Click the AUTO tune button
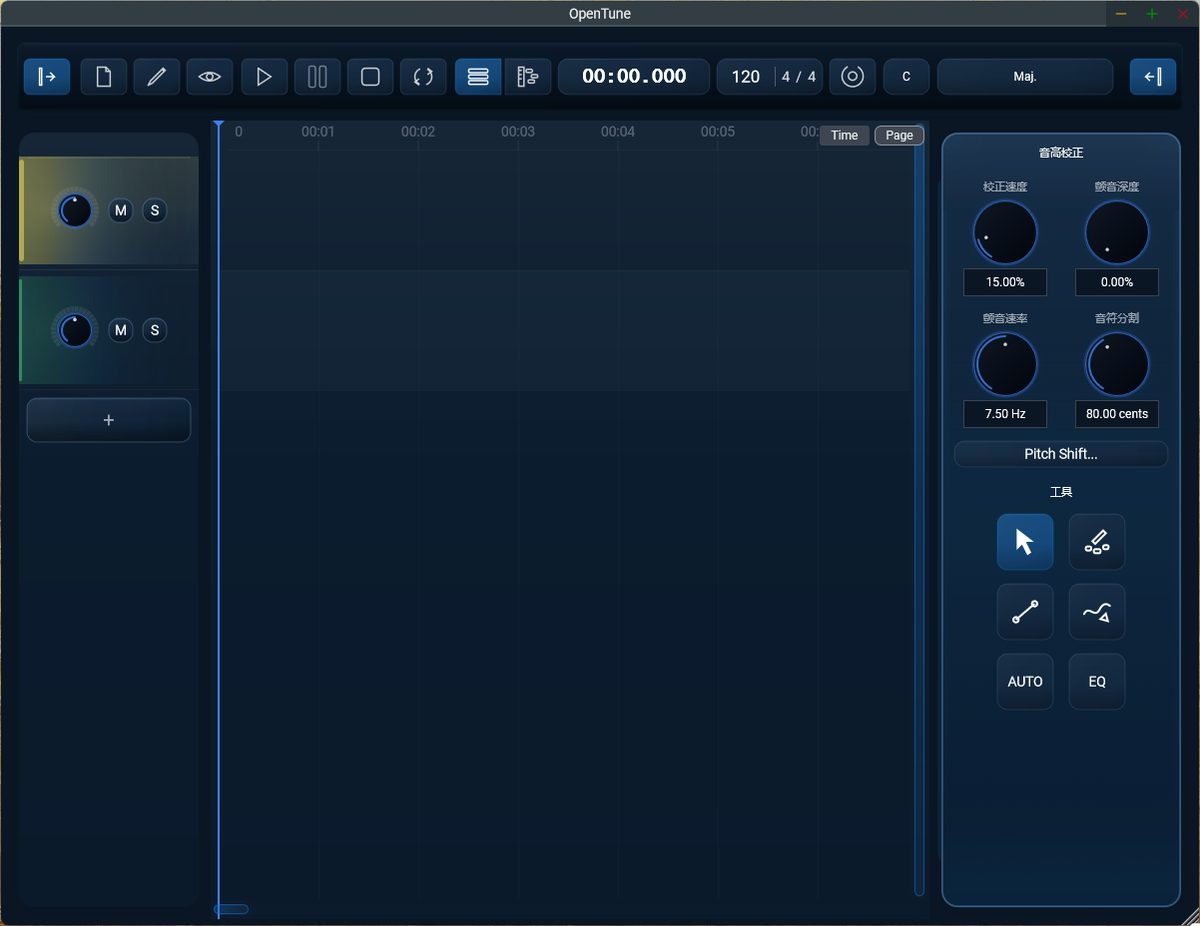 1025,682
